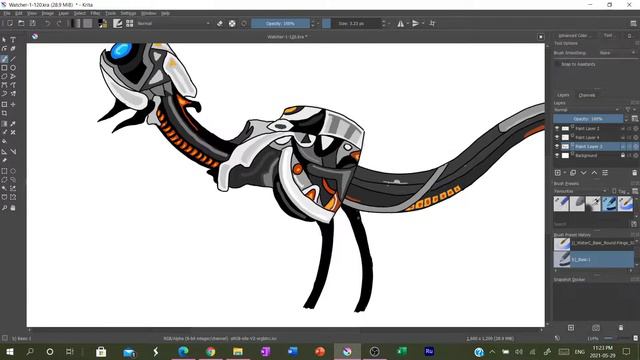The image size is (640, 360).
Task: Select the Transform tool
Action: coord(4,104)
